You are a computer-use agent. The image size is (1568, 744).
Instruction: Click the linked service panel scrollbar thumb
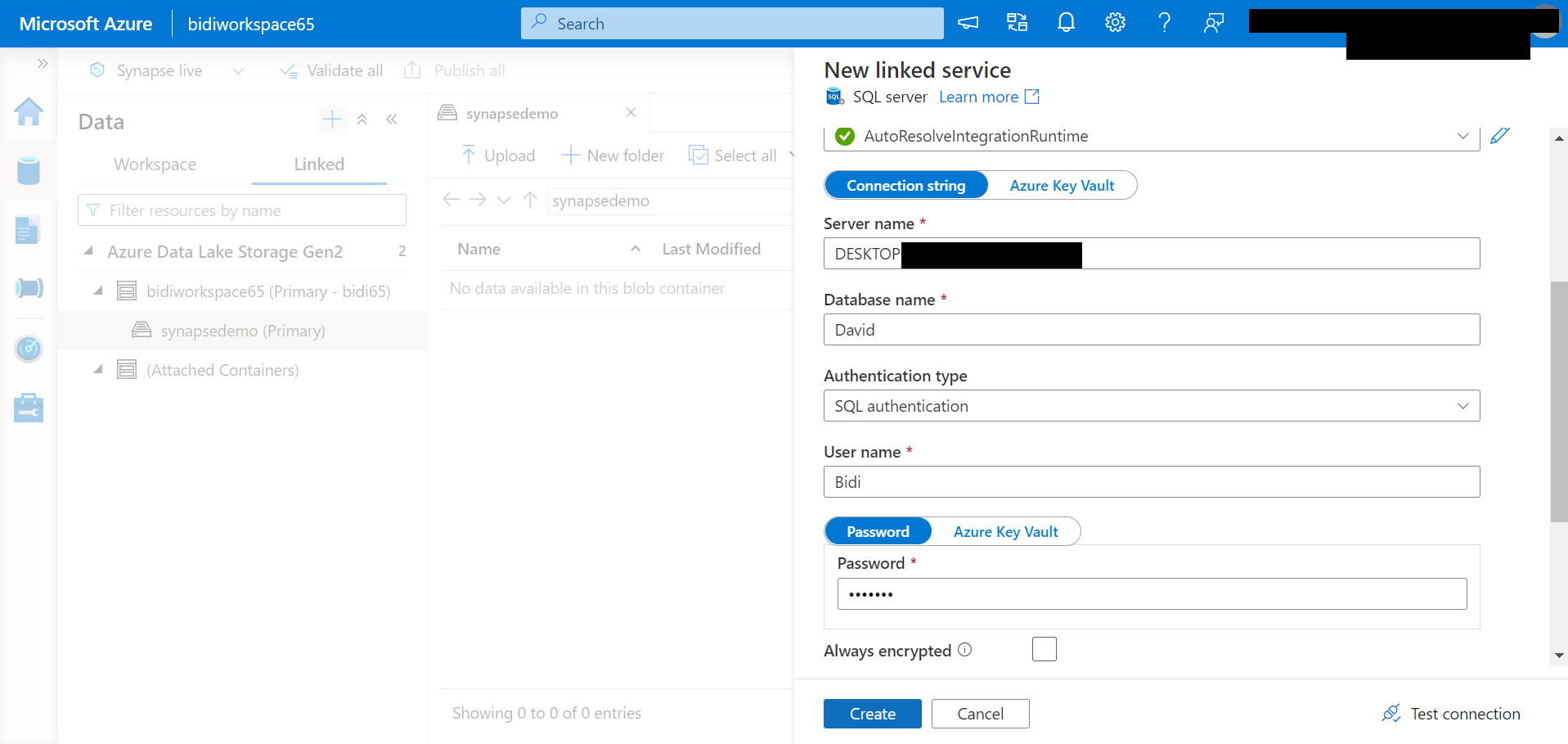(x=1559, y=402)
